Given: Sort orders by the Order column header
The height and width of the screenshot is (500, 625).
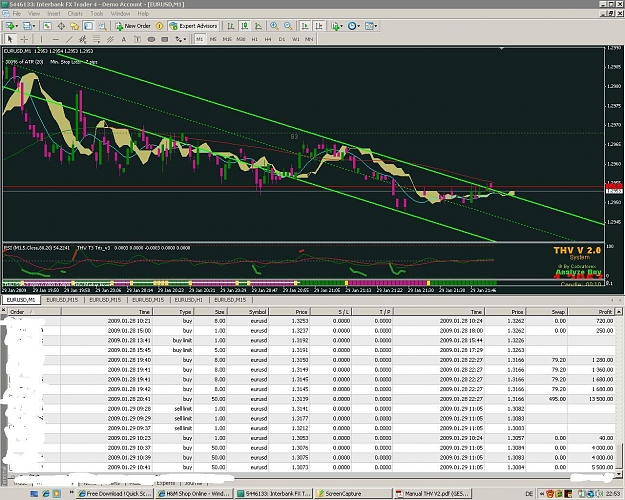Looking at the screenshot, I should (34, 312).
